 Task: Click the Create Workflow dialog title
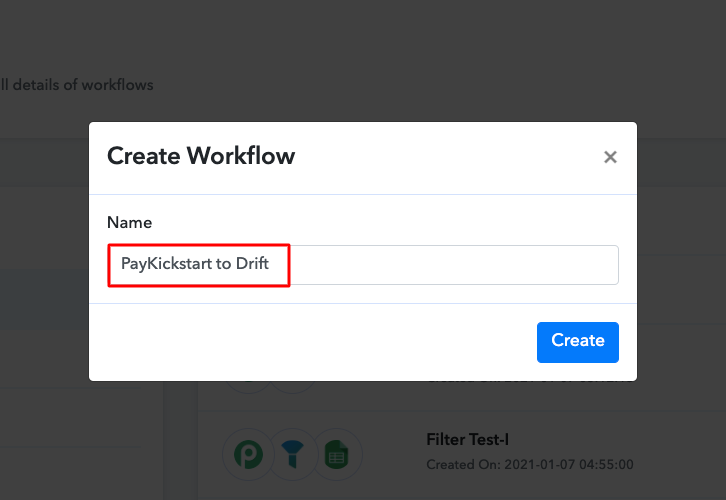coord(201,156)
